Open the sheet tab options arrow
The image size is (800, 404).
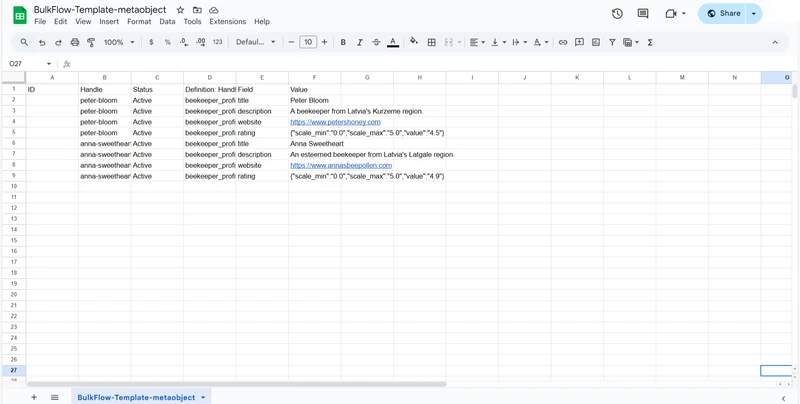pos(203,397)
